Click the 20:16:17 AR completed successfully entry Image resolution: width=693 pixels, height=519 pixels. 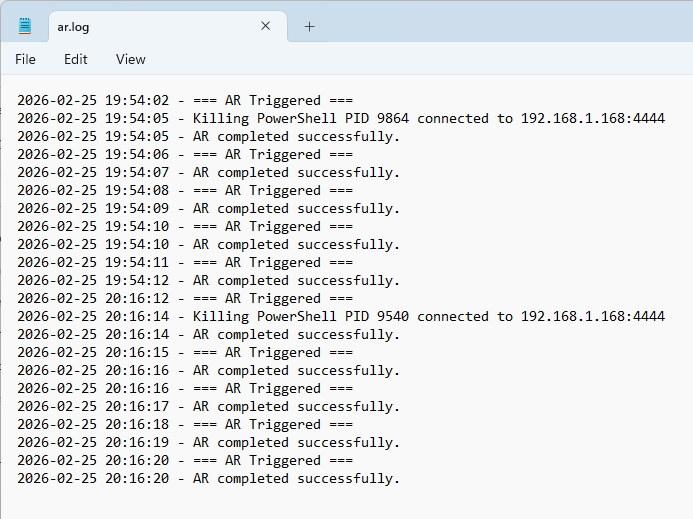tap(208, 406)
